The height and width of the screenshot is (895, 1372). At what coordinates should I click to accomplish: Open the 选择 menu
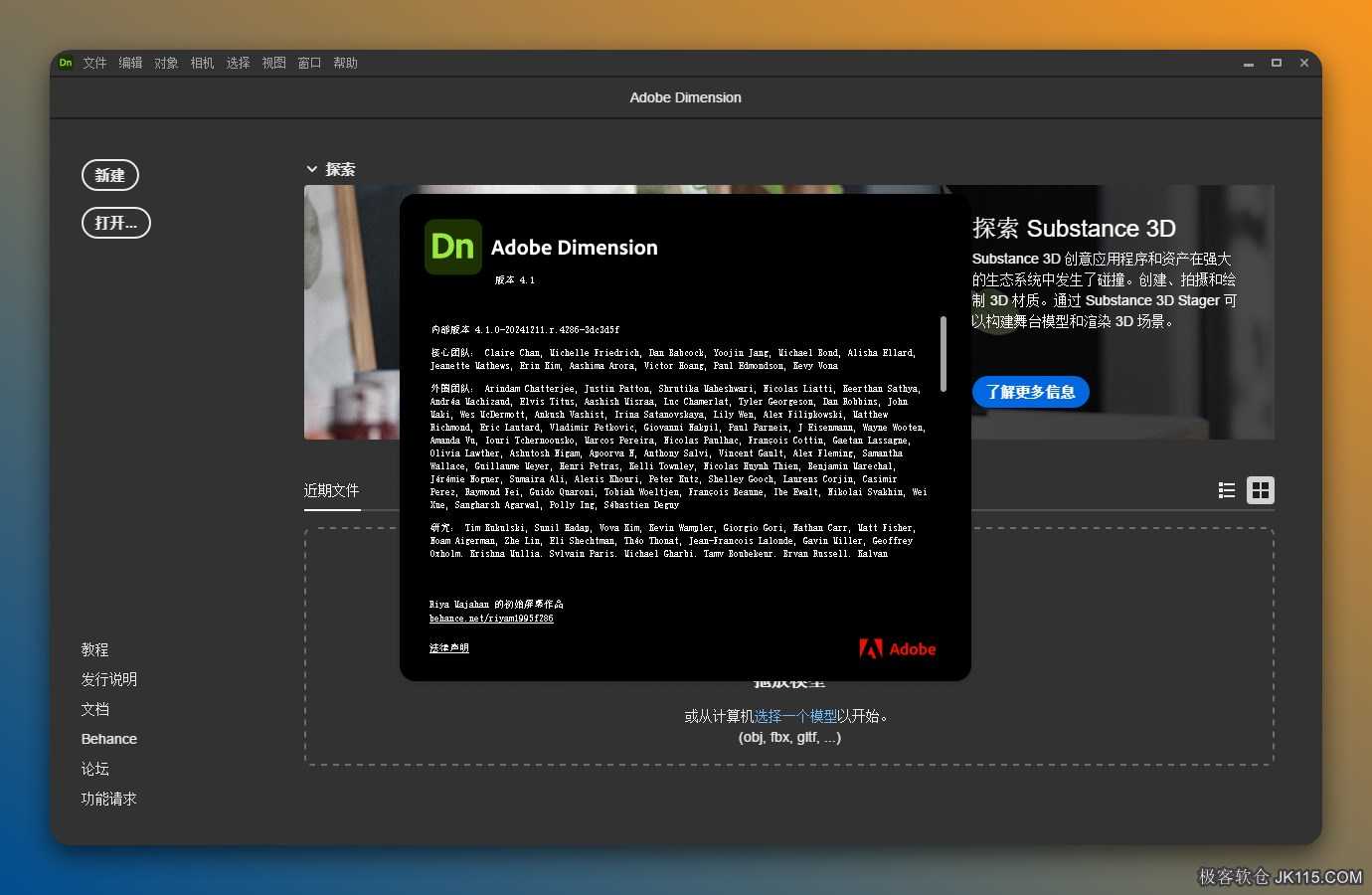coord(239,63)
